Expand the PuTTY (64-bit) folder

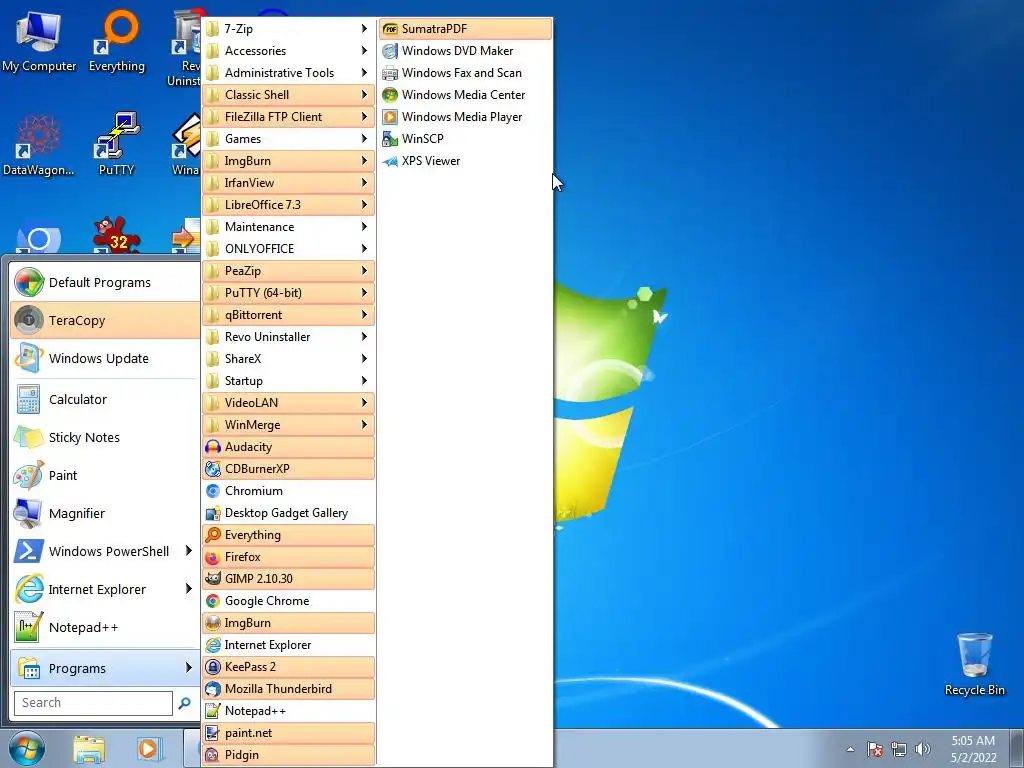[x=289, y=293]
